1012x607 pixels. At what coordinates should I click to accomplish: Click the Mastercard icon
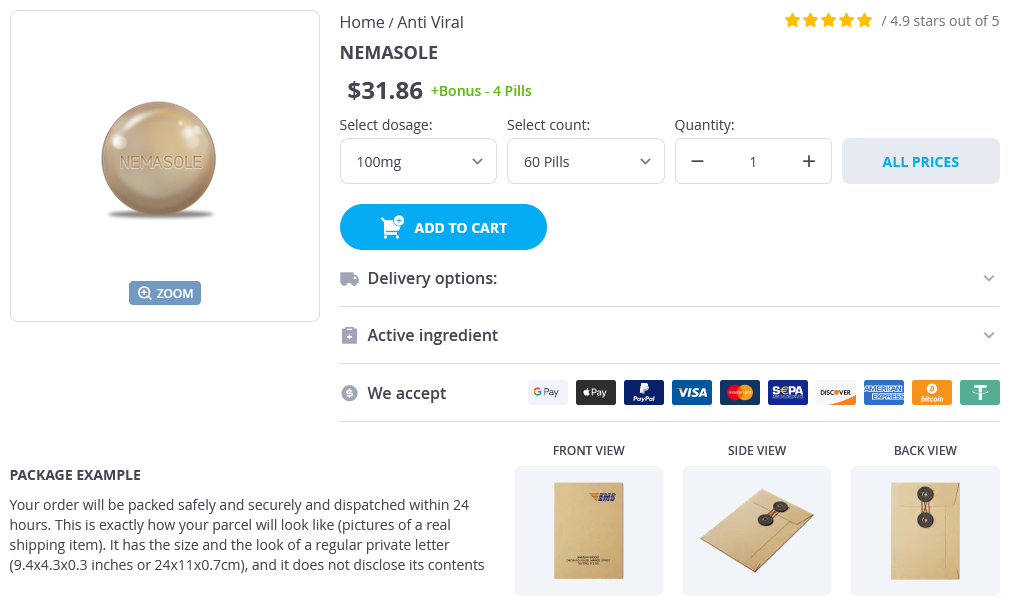pyautogui.click(x=740, y=393)
